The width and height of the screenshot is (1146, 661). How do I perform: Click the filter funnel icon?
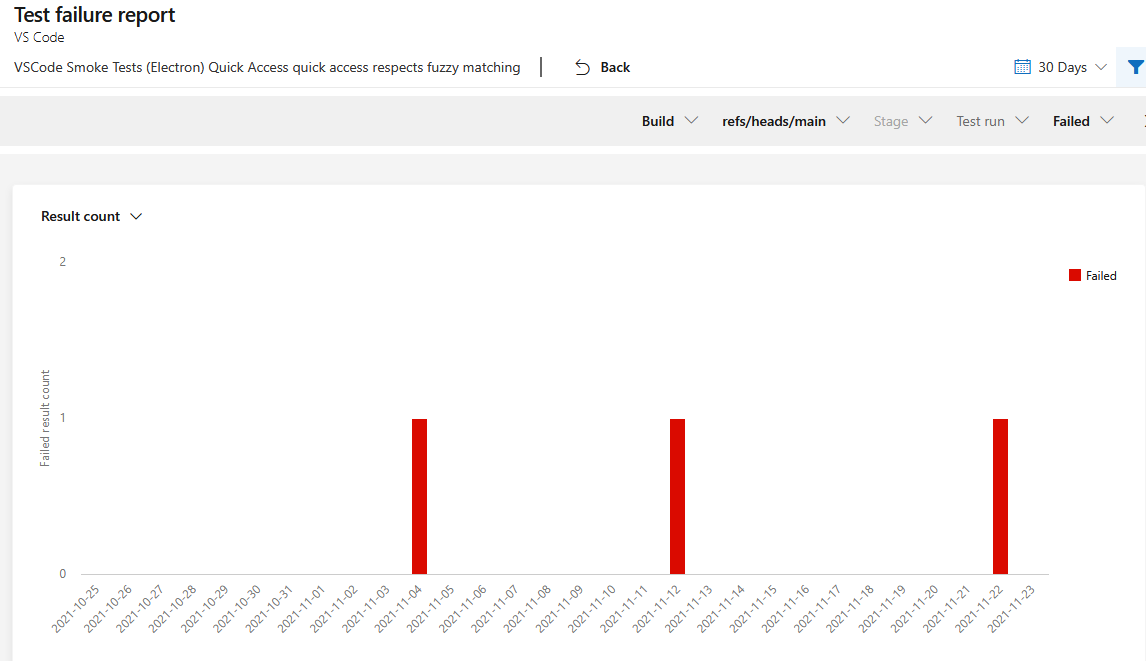1135,67
